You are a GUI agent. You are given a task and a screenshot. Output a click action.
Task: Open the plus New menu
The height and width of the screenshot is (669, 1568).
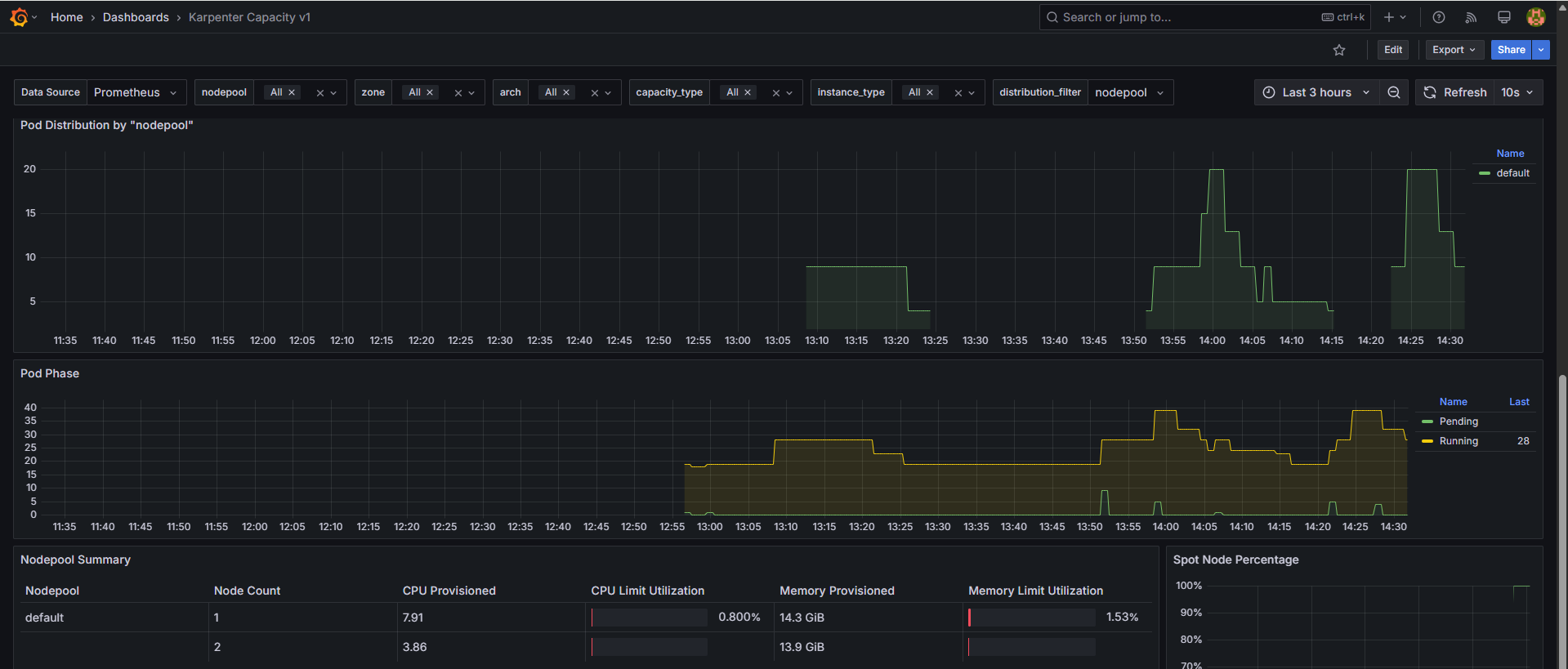(x=1395, y=17)
